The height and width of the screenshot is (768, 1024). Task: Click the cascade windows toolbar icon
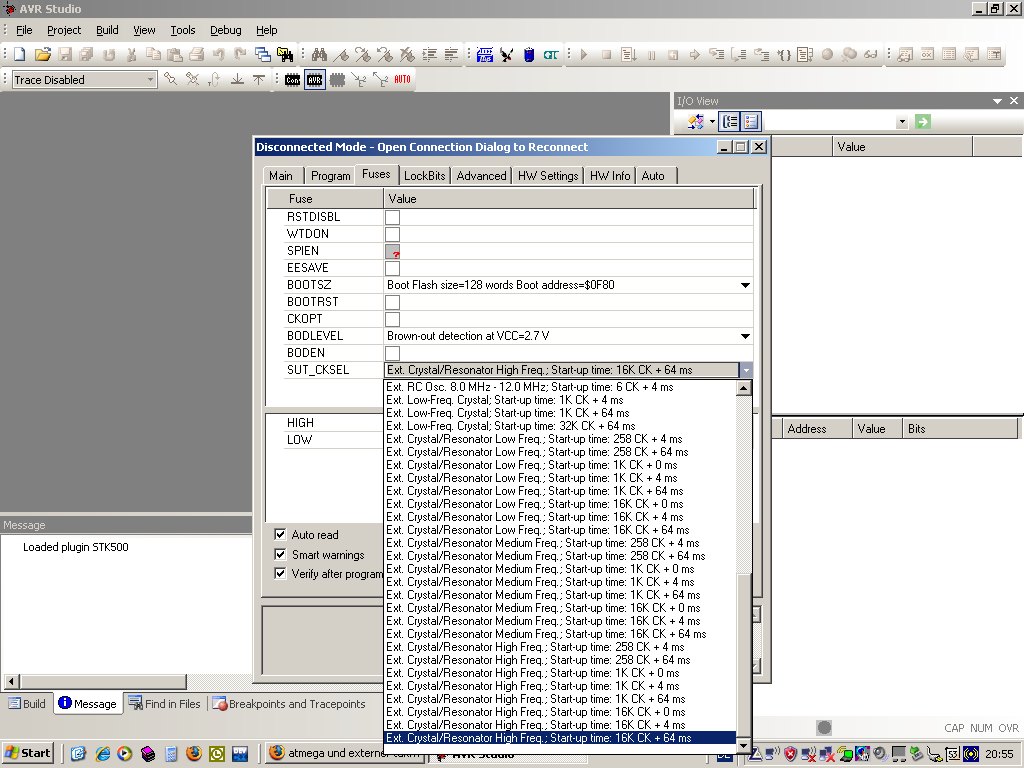pyautogui.click(x=263, y=55)
